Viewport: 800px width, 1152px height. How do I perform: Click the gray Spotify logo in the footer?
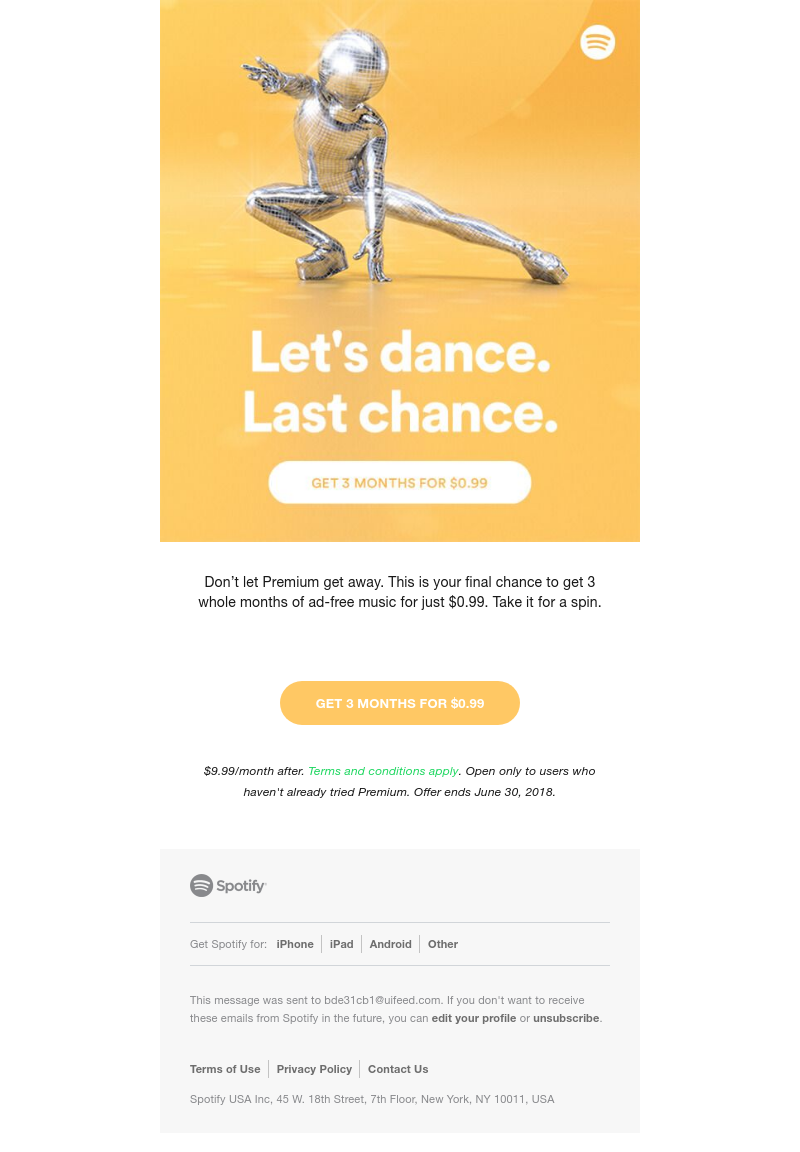point(228,885)
